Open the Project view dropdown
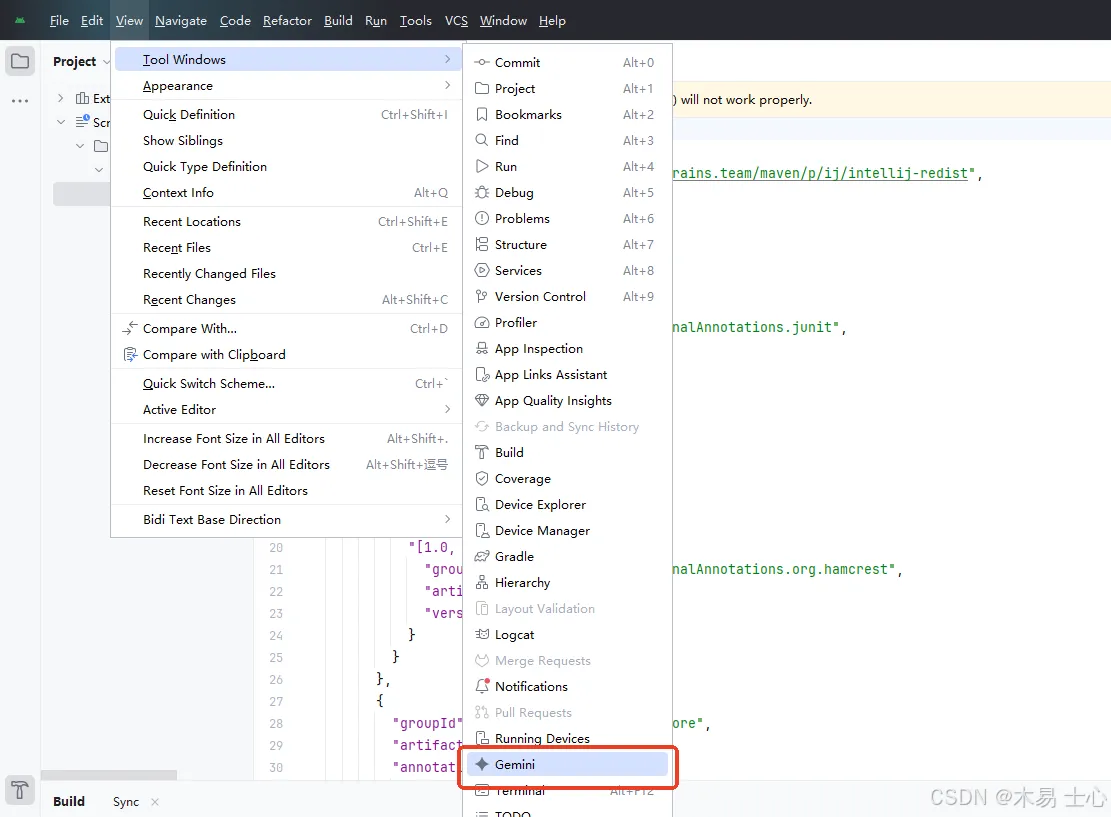Viewport: 1111px width, 817px height. [x=81, y=62]
